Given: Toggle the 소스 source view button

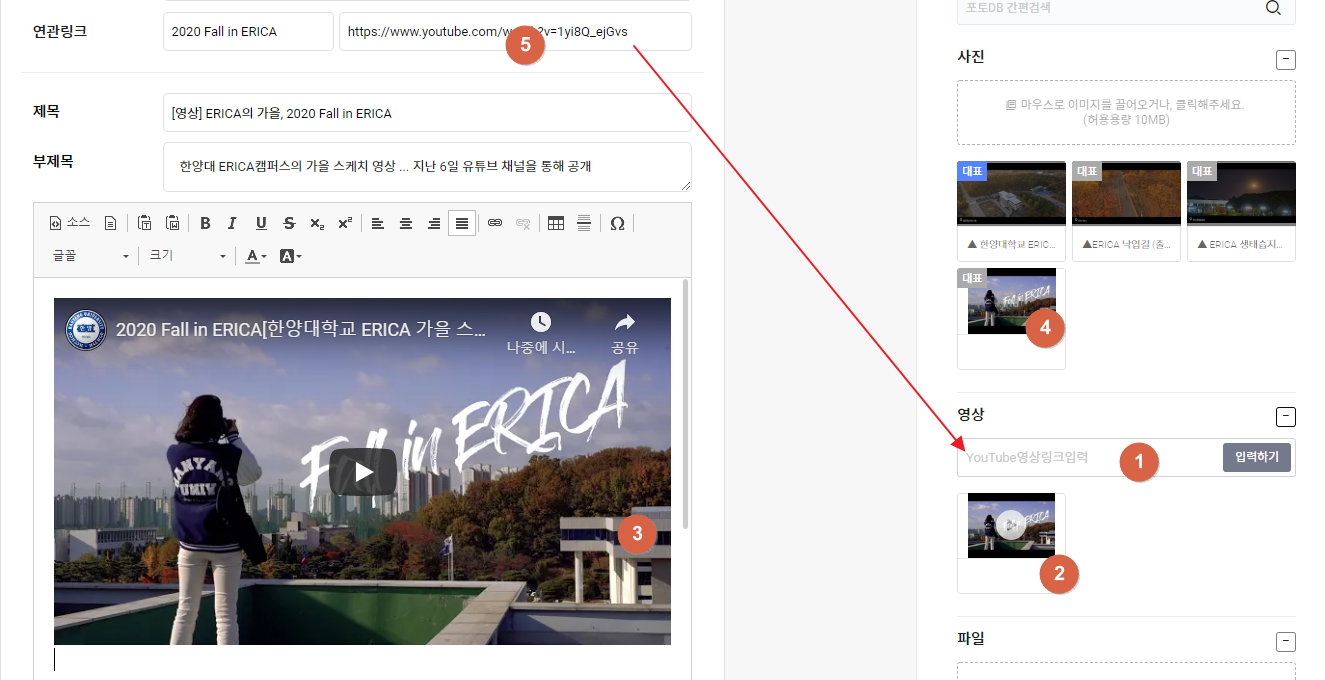Looking at the screenshot, I should click(70, 223).
